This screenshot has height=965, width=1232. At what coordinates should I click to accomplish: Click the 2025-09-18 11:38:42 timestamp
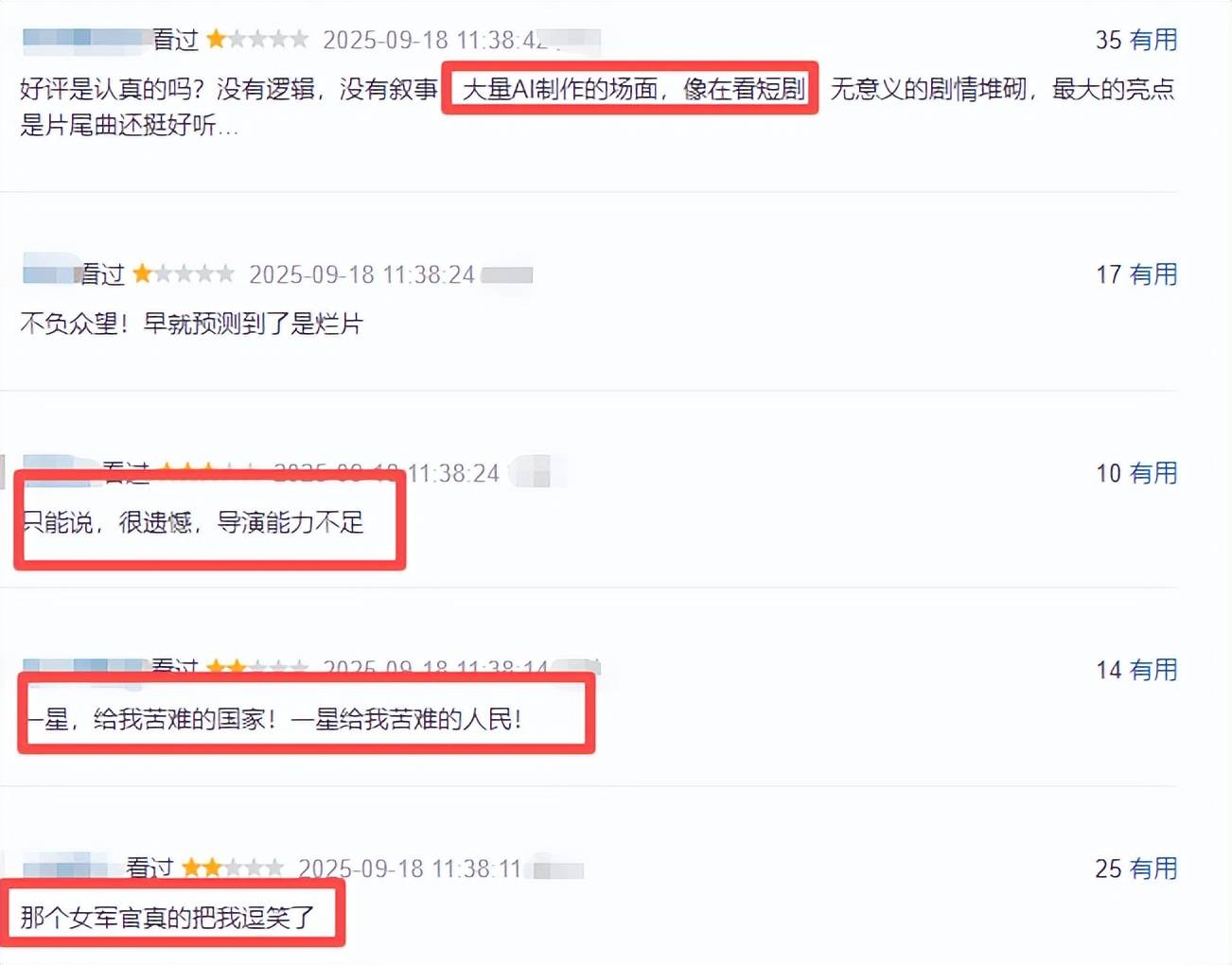coord(436,40)
